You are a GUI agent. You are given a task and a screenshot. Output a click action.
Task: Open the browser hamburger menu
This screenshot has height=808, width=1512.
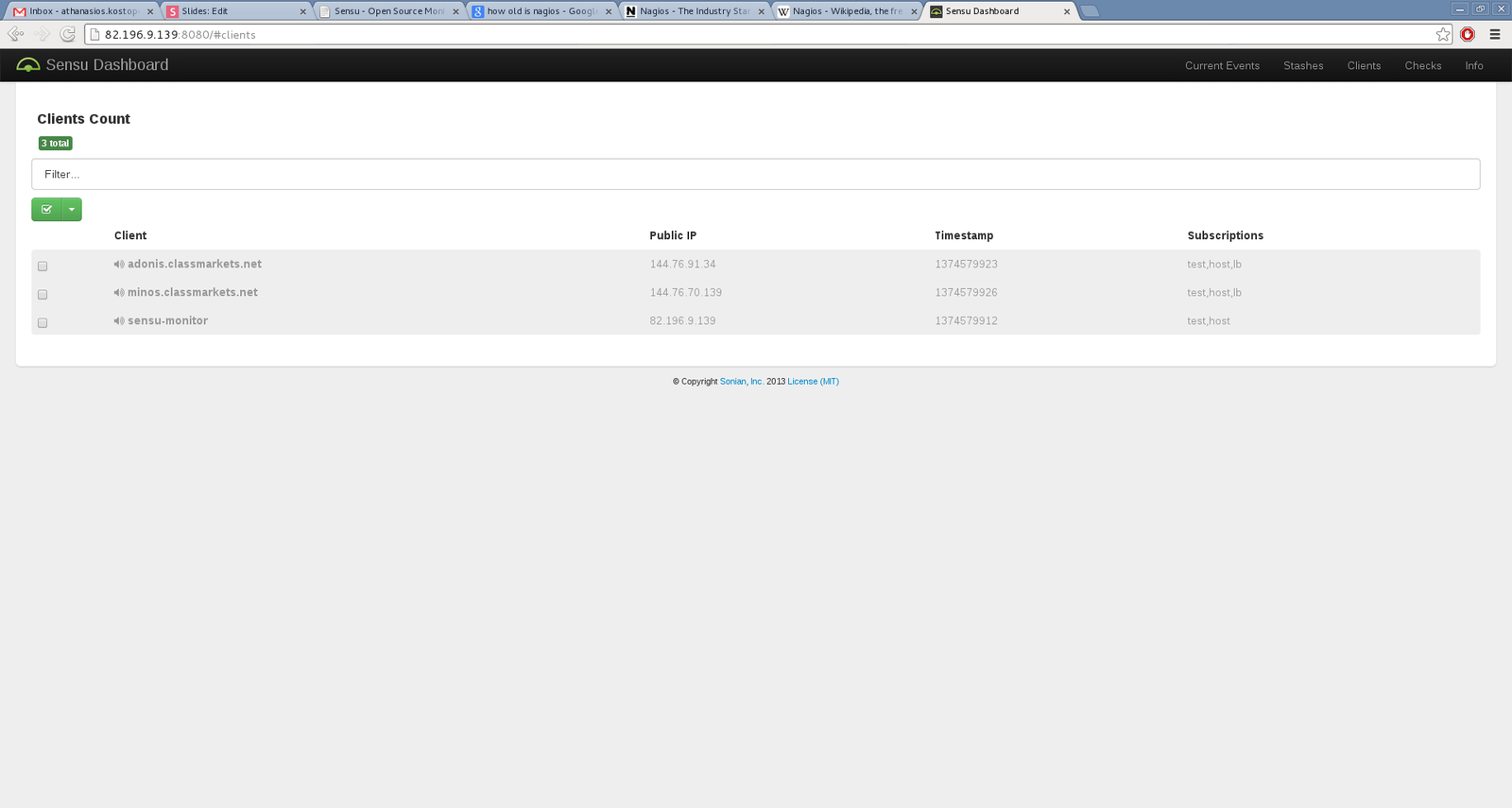(x=1495, y=34)
